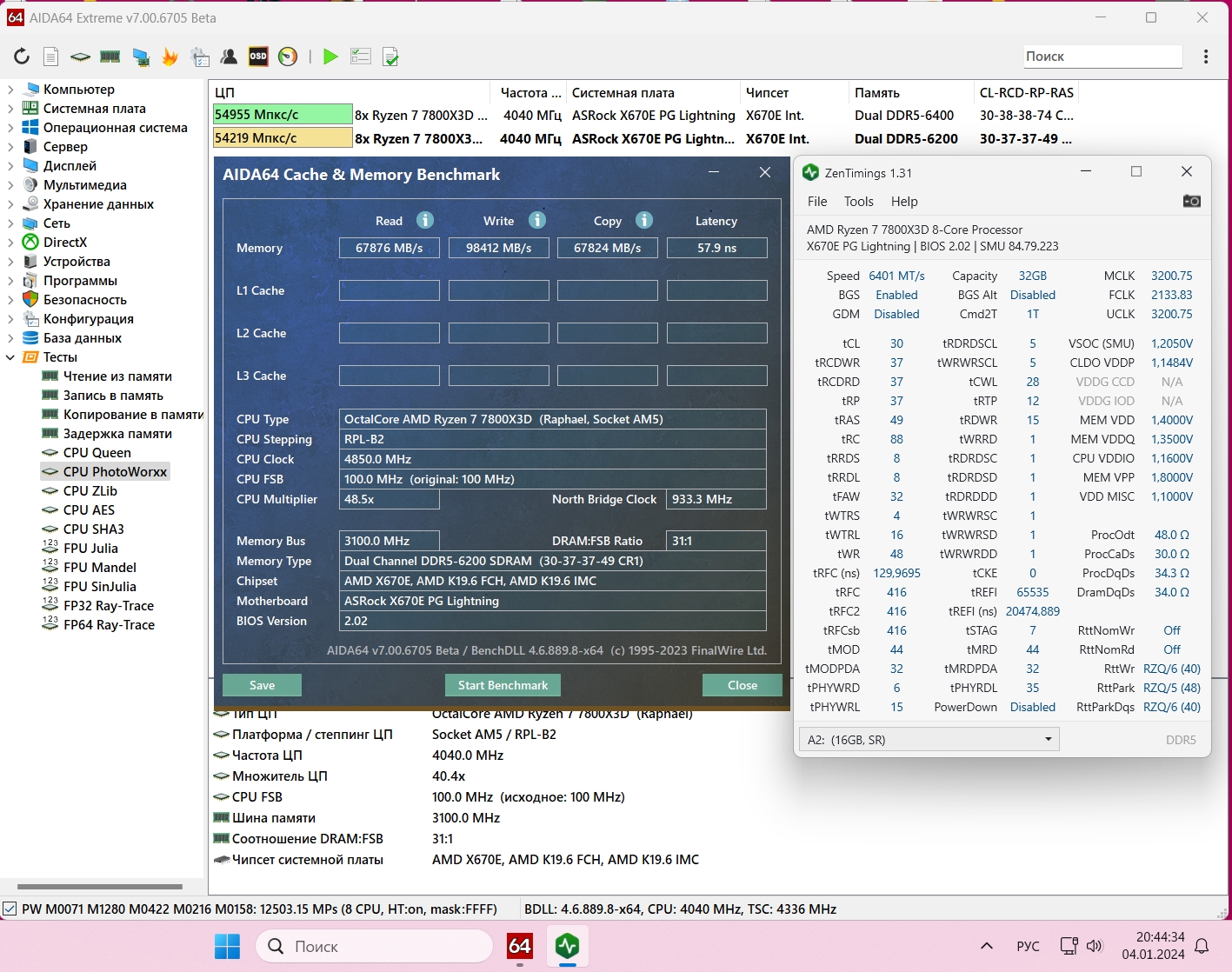Screen dimensions: 1232x972
Task: Click the Save button in benchmark window
Action: [x=262, y=685]
